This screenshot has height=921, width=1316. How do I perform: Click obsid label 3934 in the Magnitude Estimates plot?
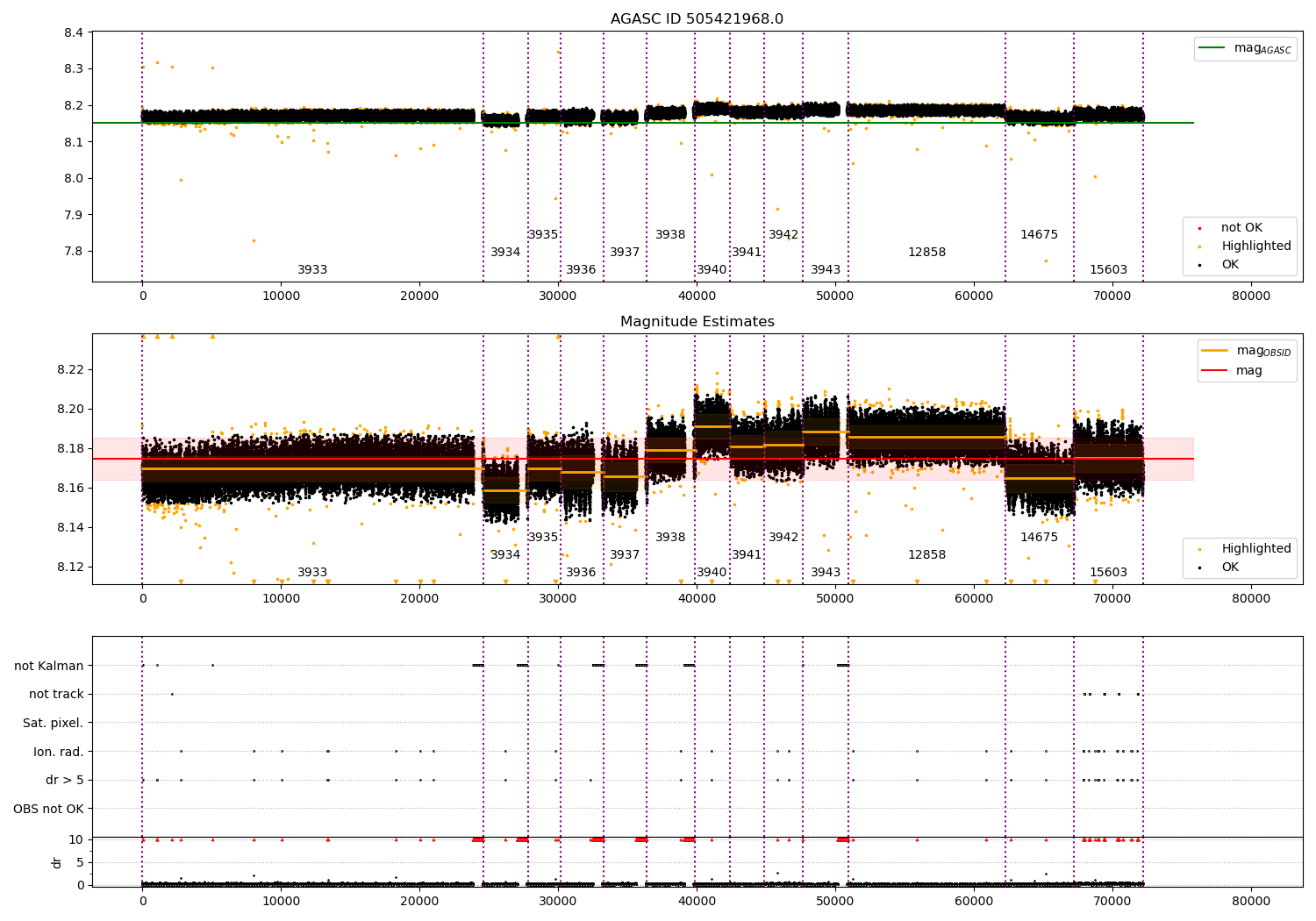coord(505,554)
